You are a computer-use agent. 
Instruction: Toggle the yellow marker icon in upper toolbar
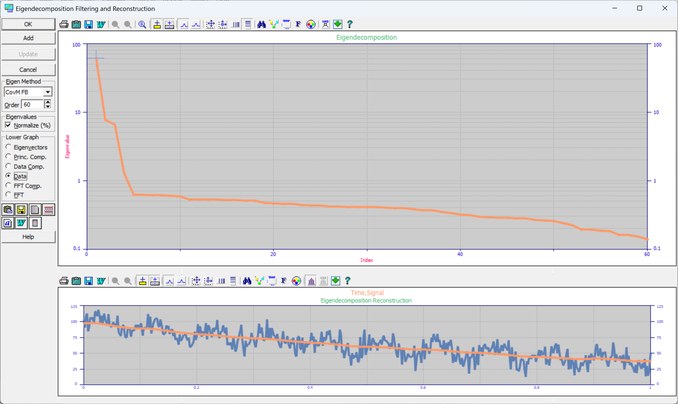coord(157,25)
